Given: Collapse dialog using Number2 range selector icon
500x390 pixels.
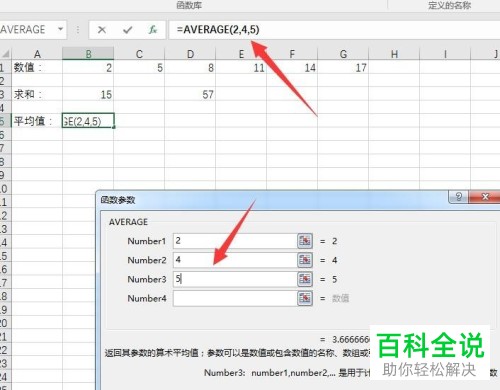Looking at the screenshot, I should [305, 260].
